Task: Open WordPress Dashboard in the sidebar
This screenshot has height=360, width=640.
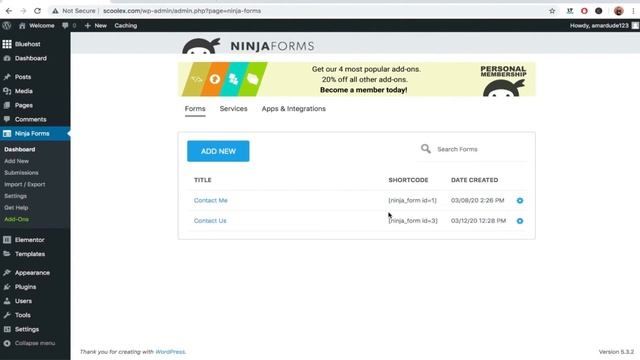Action: tap(35, 58)
